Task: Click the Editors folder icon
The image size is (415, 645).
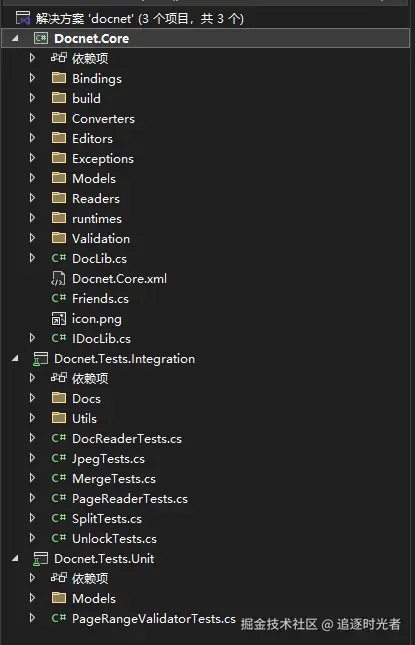Action: point(59,138)
